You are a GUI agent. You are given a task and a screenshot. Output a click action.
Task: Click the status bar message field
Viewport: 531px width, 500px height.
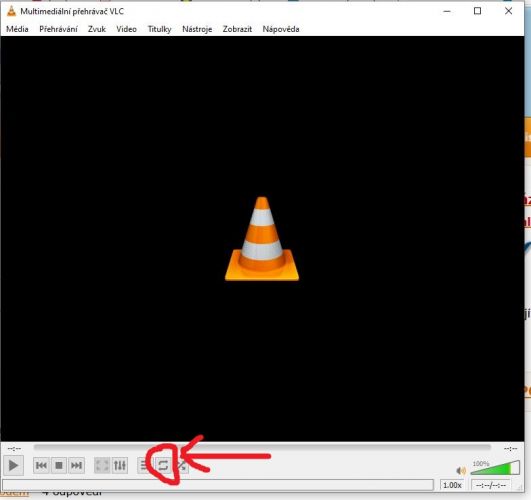(x=218, y=485)
